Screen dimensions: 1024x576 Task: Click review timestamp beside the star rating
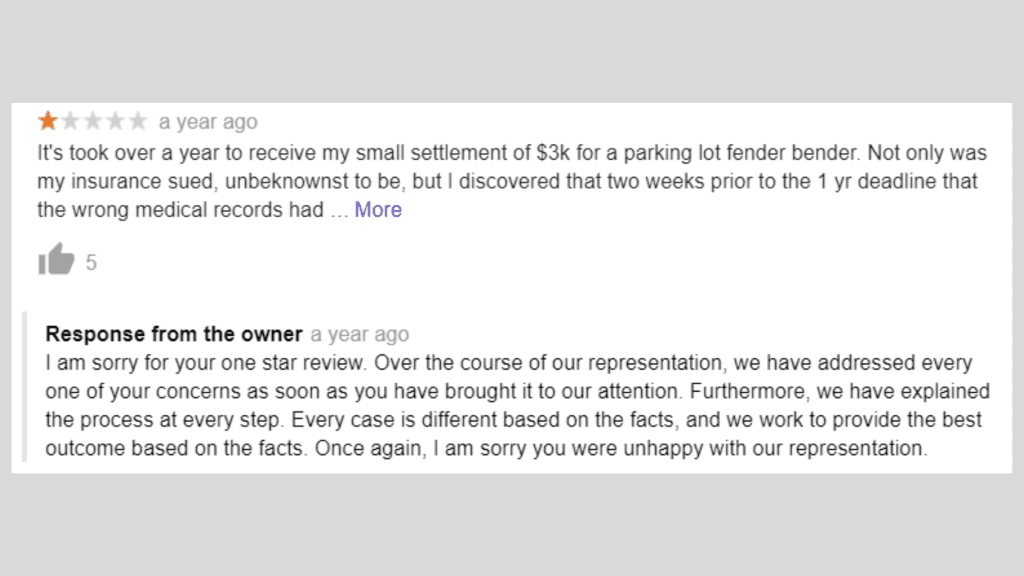pyautogui.click(x=208, y=122)
